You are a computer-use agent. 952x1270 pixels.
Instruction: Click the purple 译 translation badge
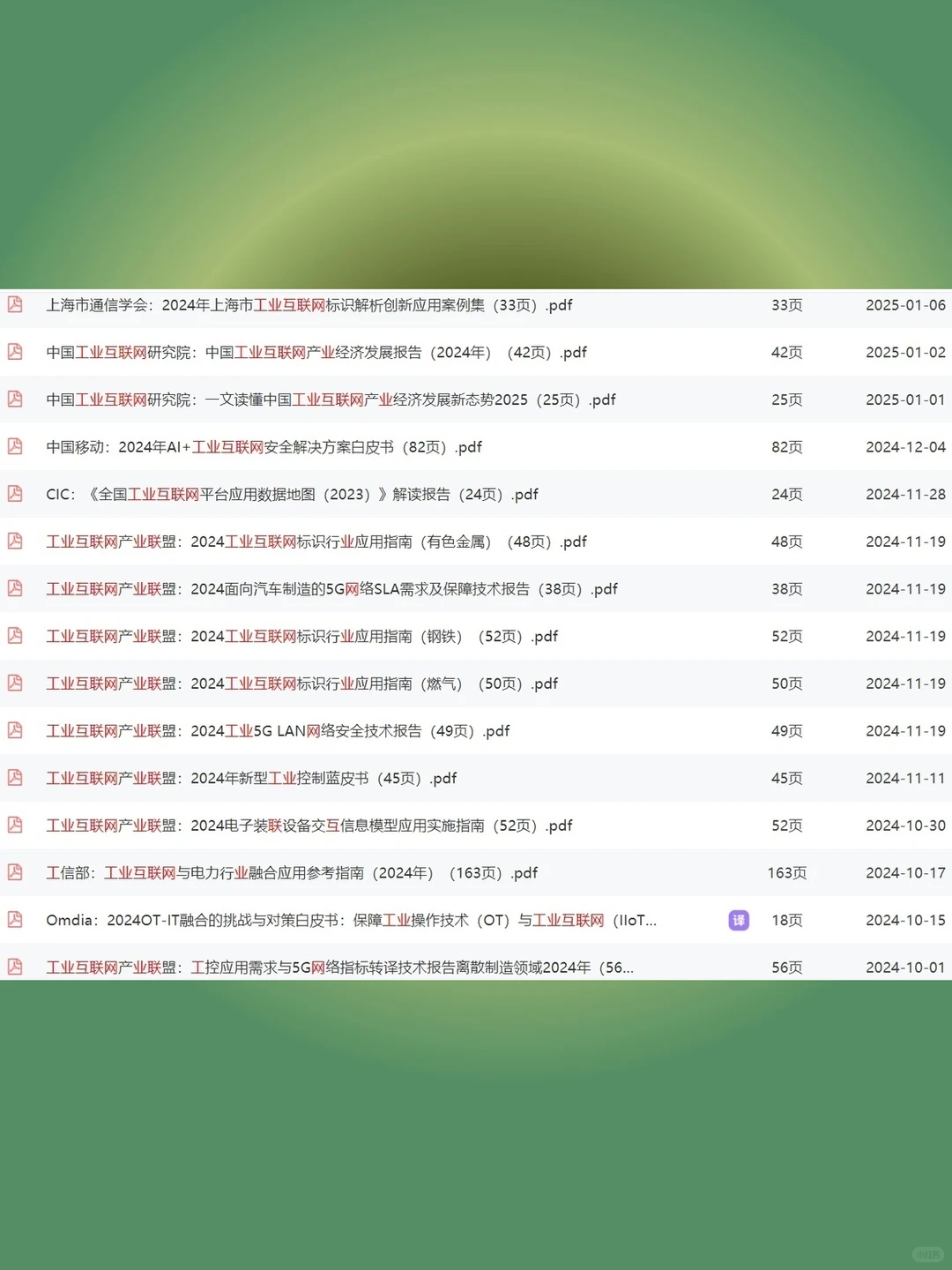click(739, 920)
